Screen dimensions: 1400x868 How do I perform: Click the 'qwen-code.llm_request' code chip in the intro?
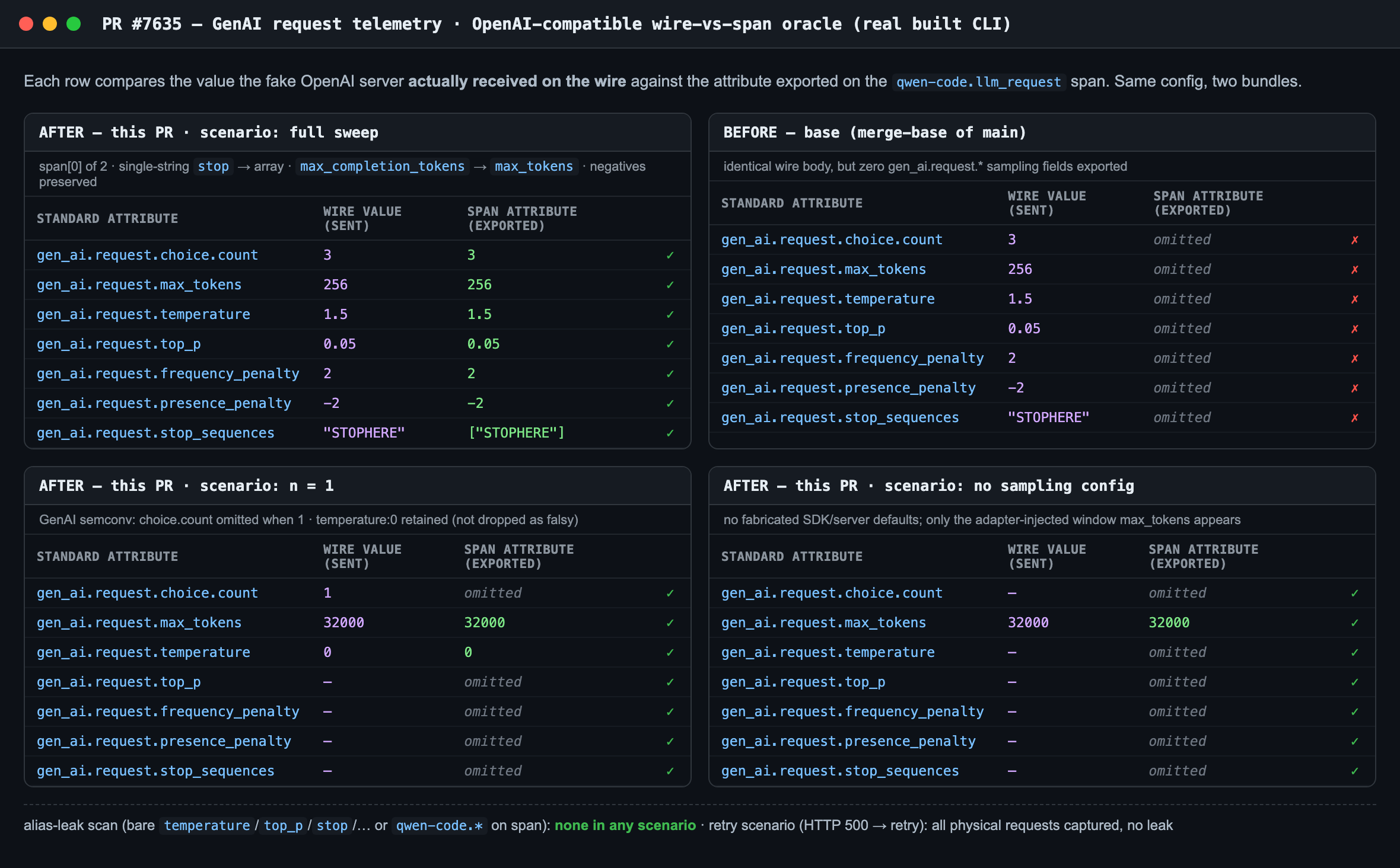pos(979,82)
